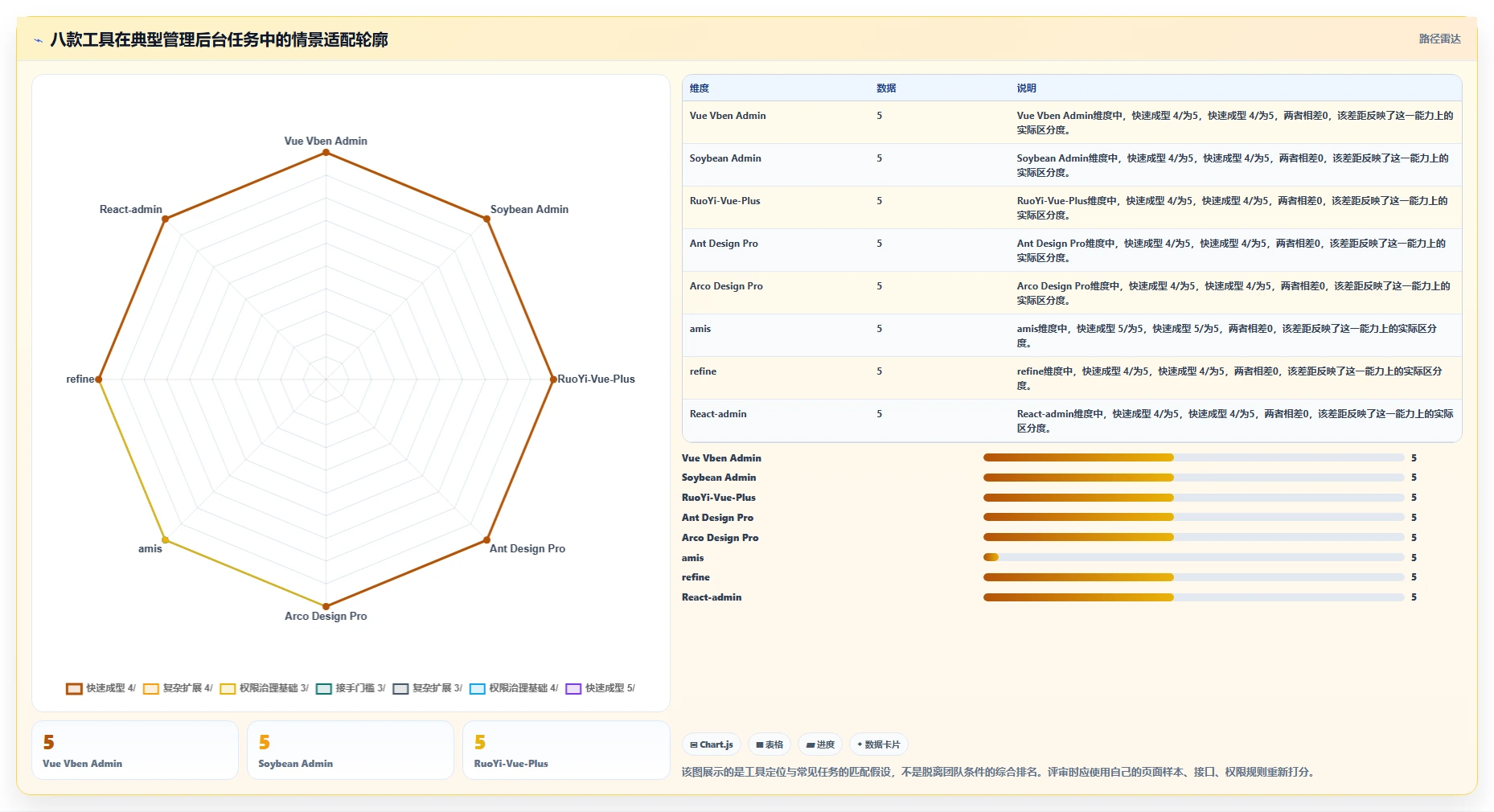The image size is (1494, 812).
Task: Click the small icon before the chart title
Action: 38,40
